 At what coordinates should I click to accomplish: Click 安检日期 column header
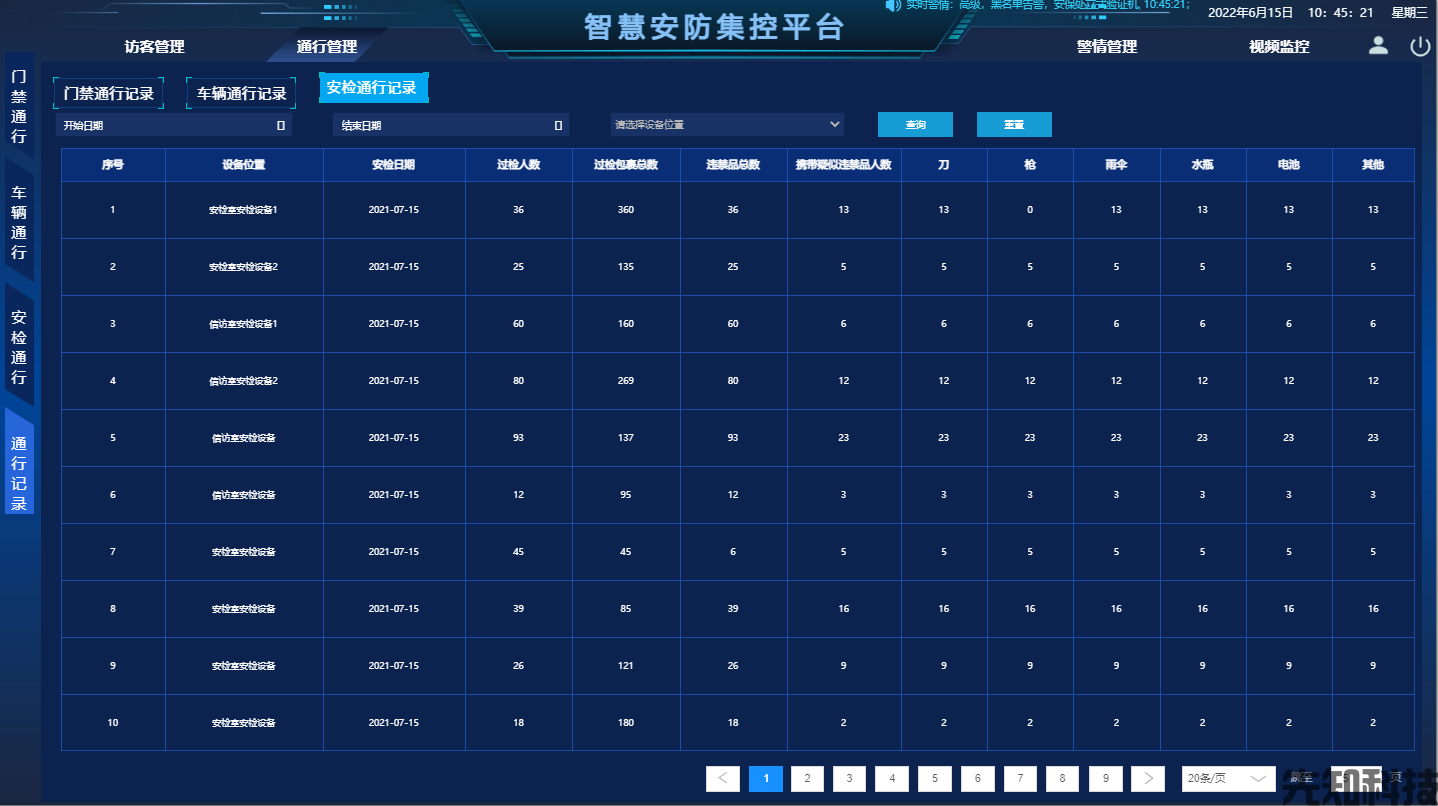[x=394, y=165]
